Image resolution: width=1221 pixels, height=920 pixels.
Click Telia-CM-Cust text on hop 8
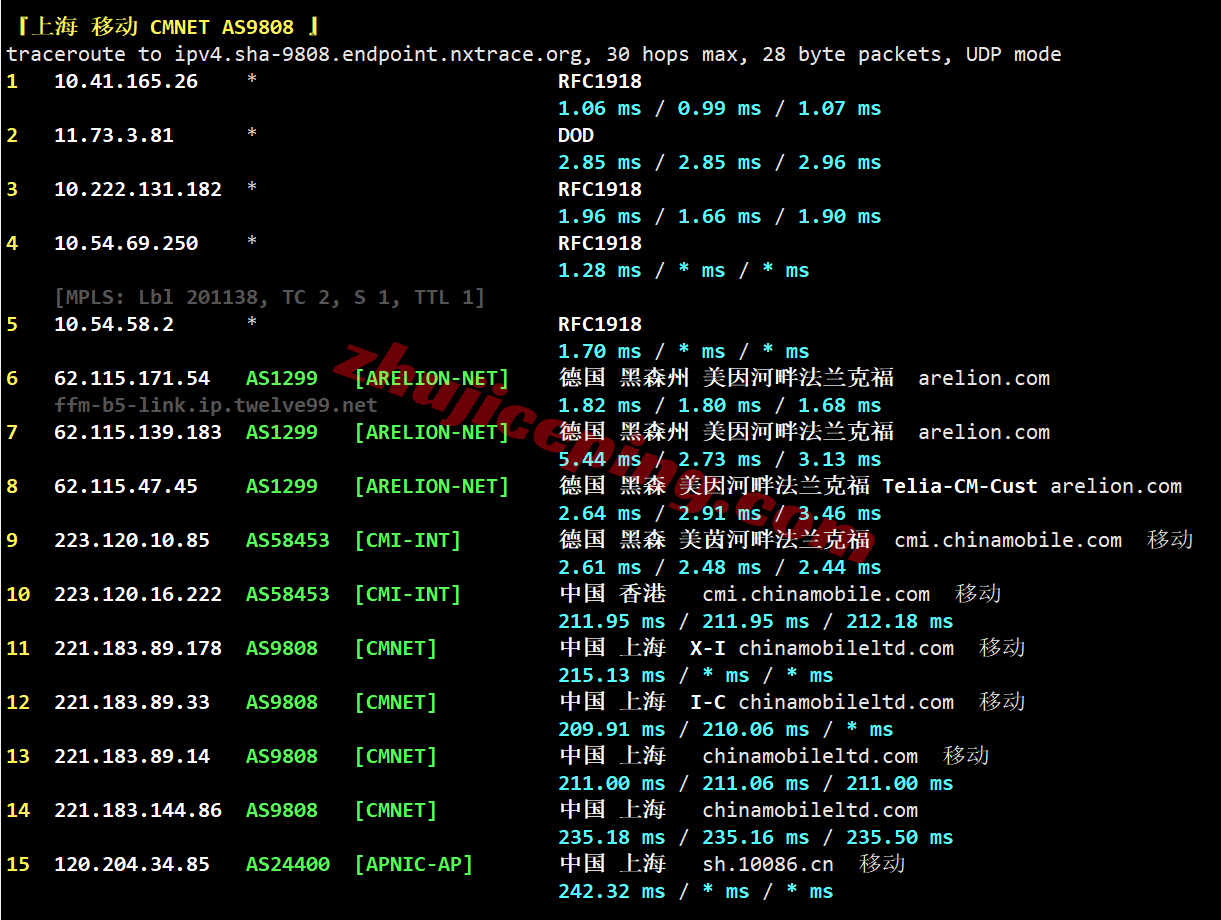pyautogui.click(x=960, y=486)
